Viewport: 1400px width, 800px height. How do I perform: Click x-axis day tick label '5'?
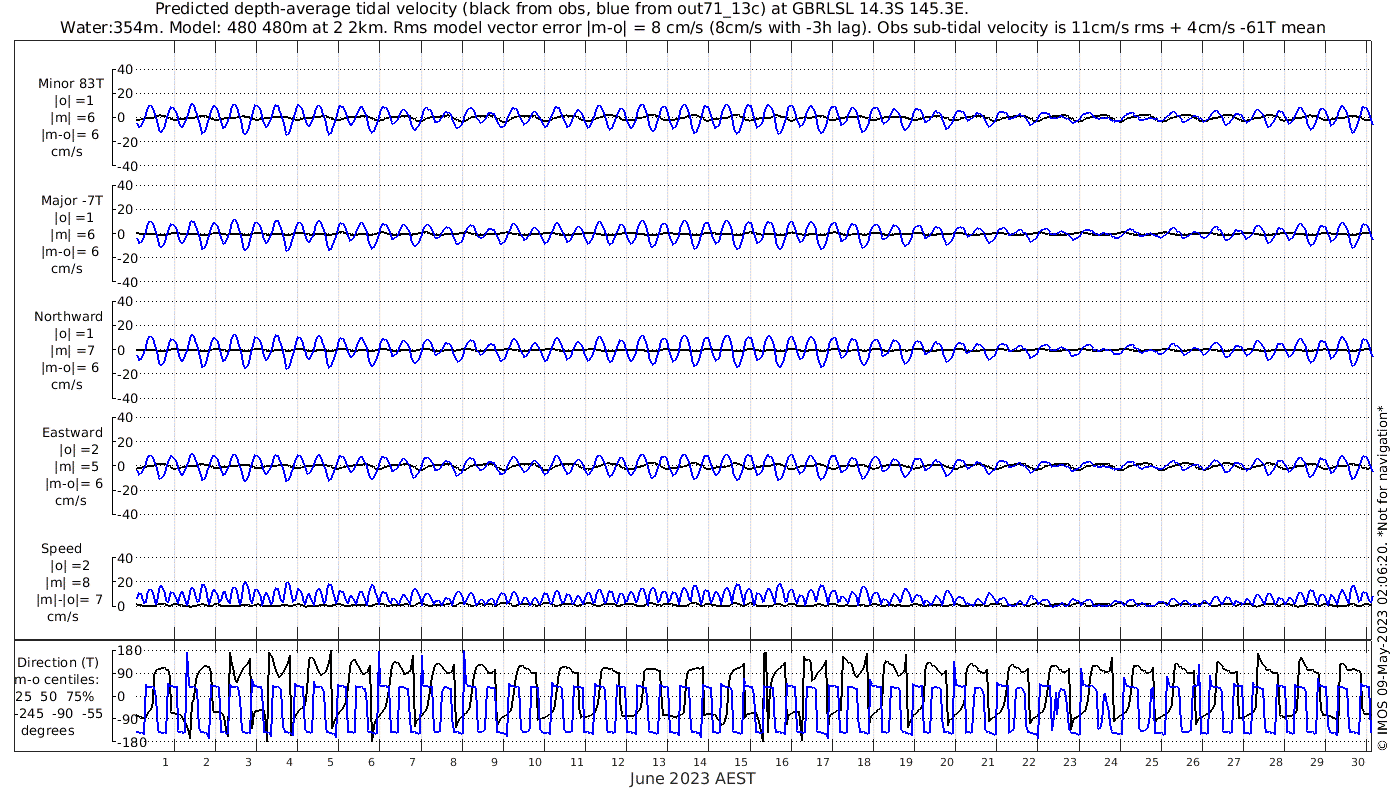point(330,761)
